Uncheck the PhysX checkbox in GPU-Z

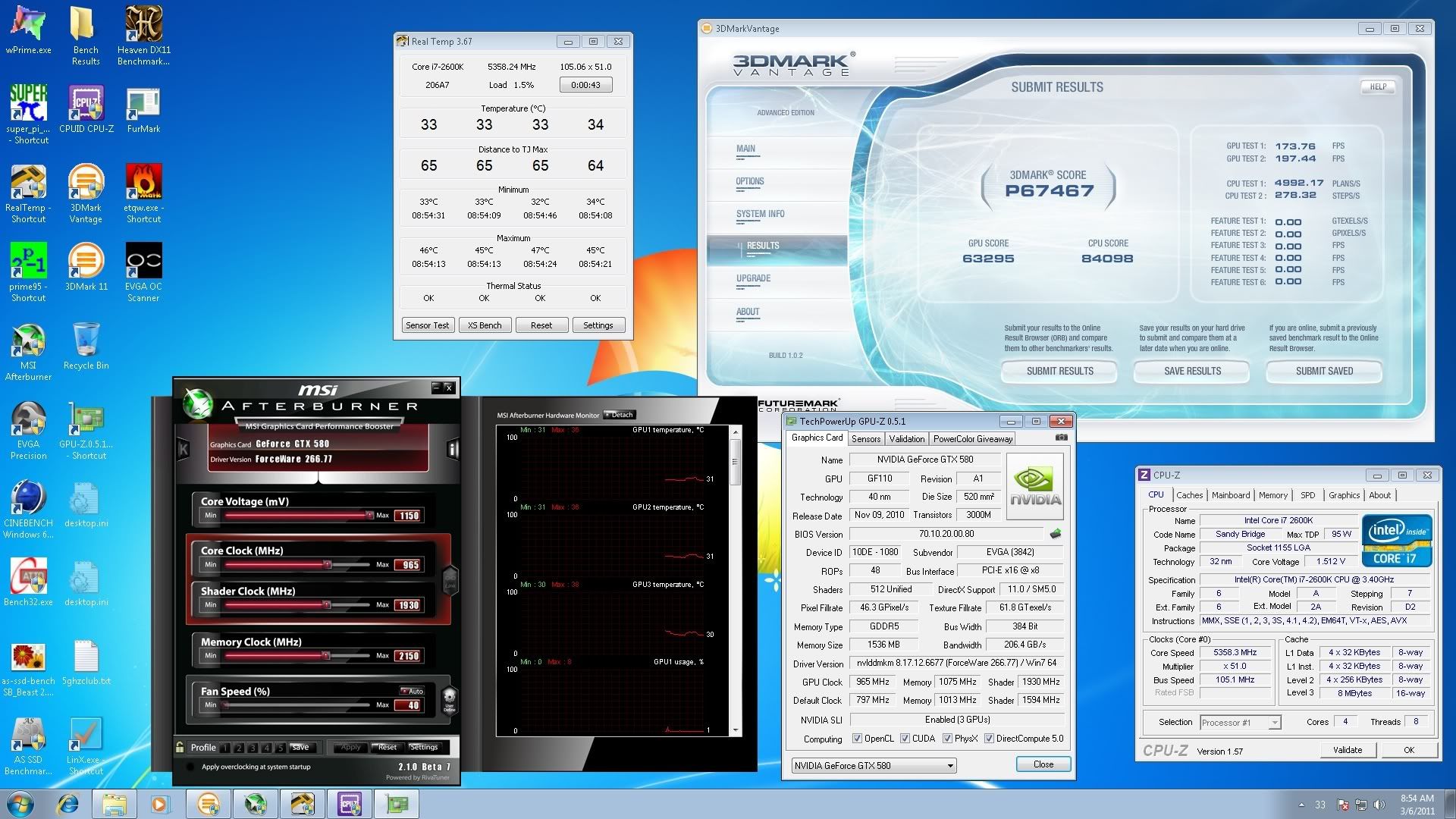click(947, 739)
